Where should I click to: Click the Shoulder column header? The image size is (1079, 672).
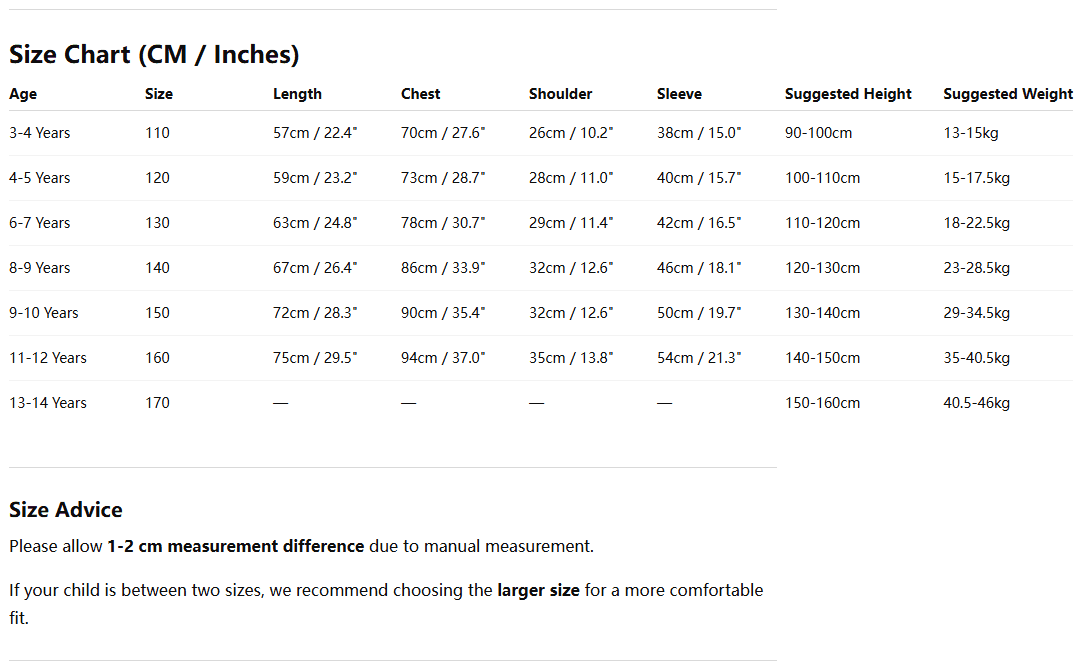coord(560,94)
